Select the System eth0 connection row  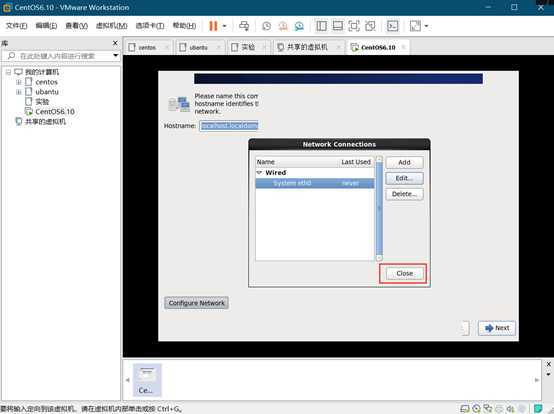(315, 183)
